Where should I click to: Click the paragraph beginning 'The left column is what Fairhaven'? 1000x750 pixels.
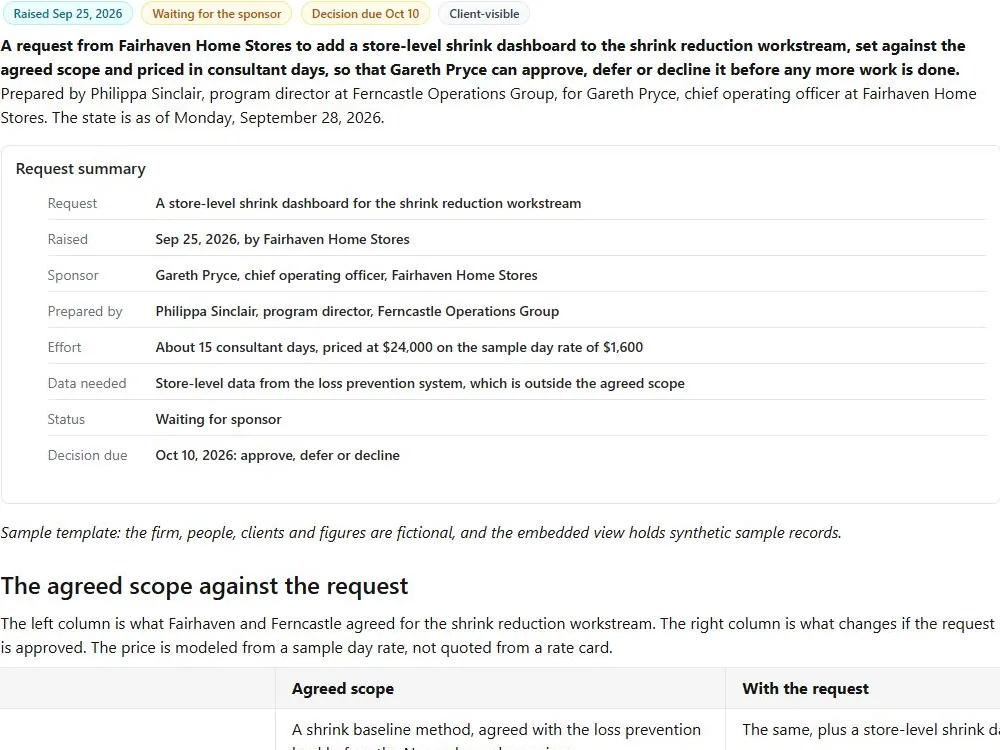coord(497,636)
